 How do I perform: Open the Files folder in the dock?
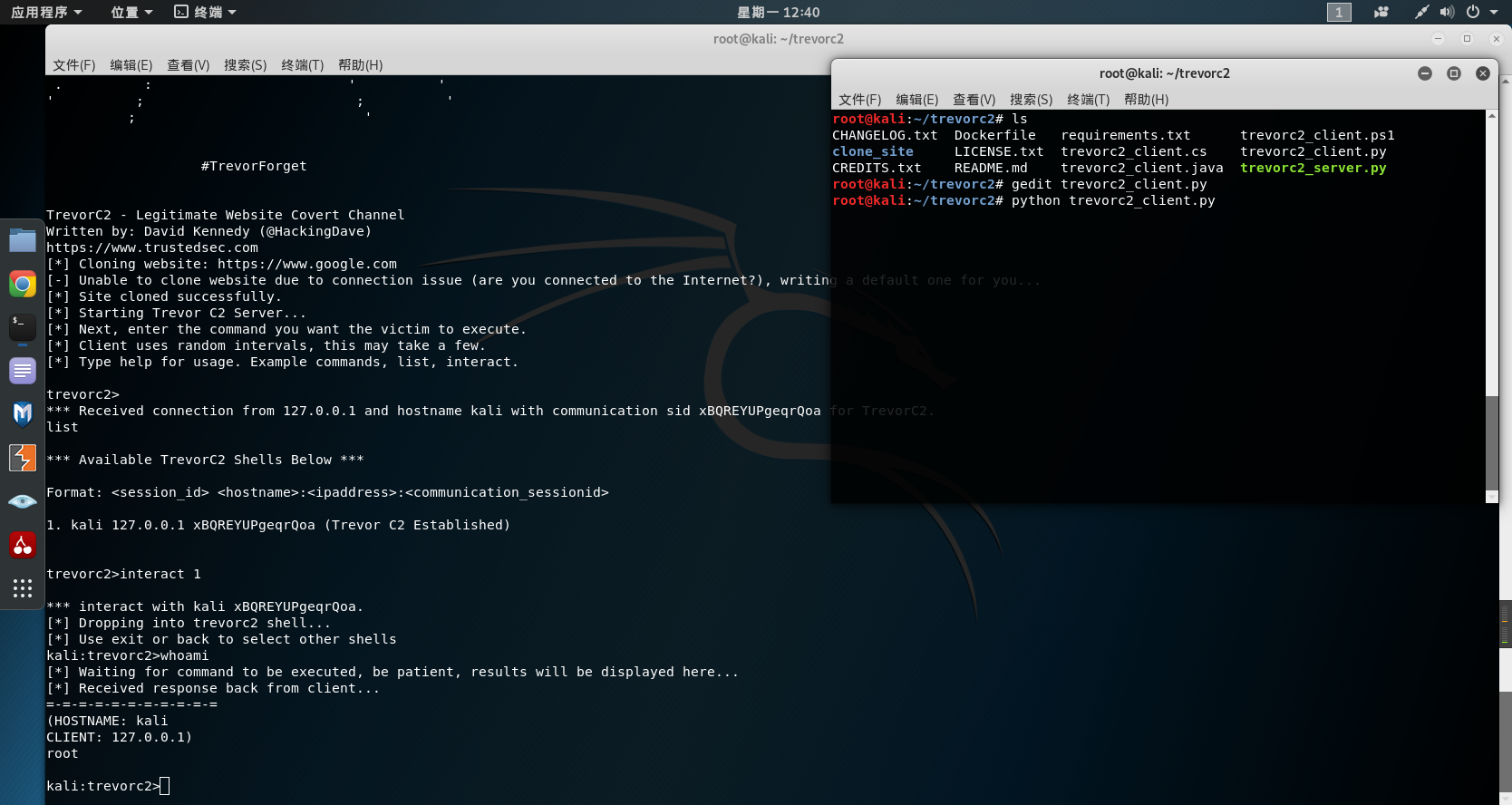[x=23, y=240]
